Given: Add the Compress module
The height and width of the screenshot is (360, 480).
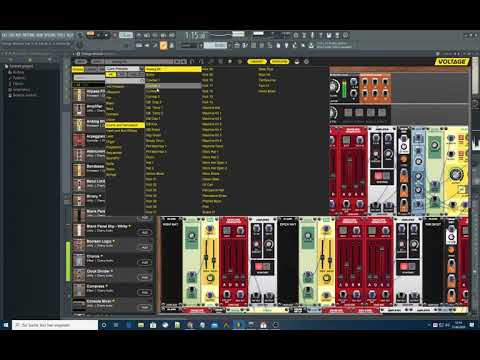Looking at the screenshot, I should (145, 292).
